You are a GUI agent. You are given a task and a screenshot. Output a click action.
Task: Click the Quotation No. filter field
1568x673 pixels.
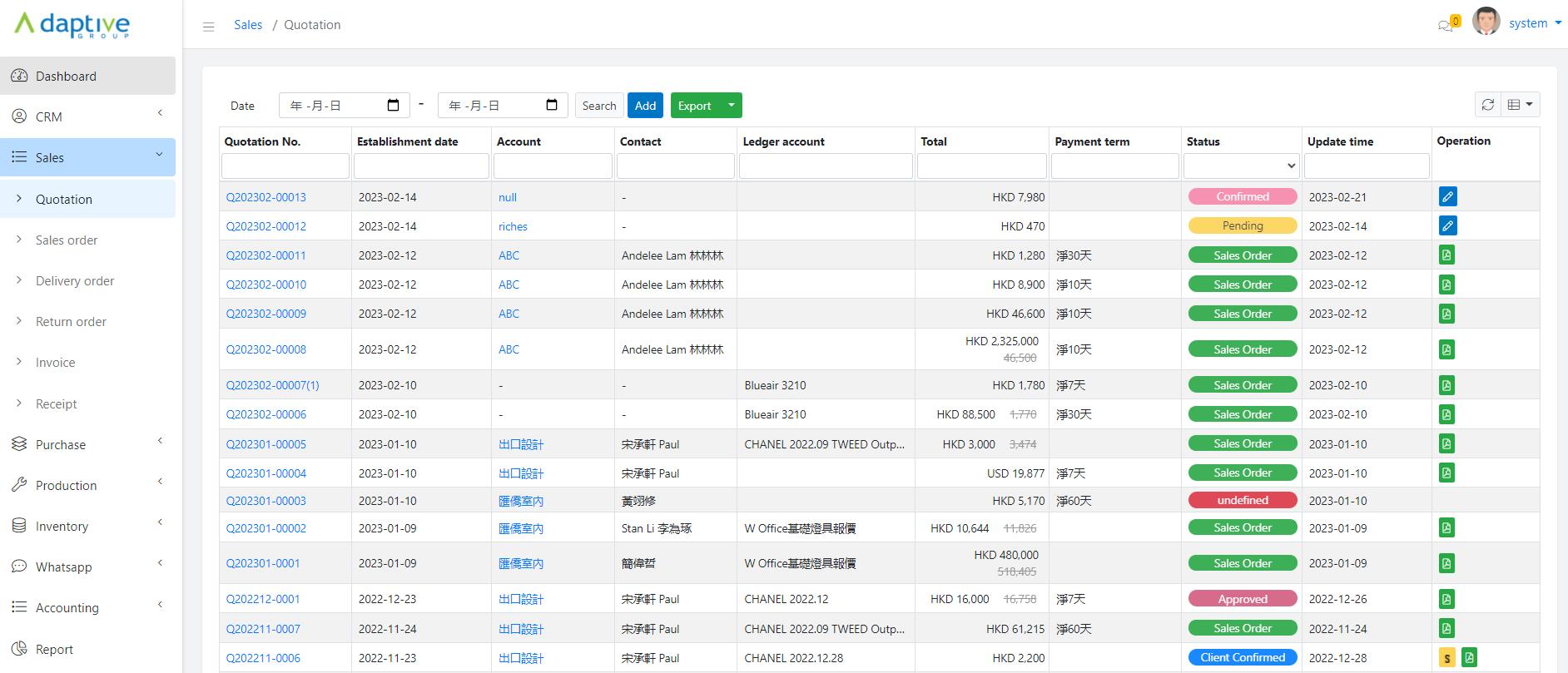point(285,166)
